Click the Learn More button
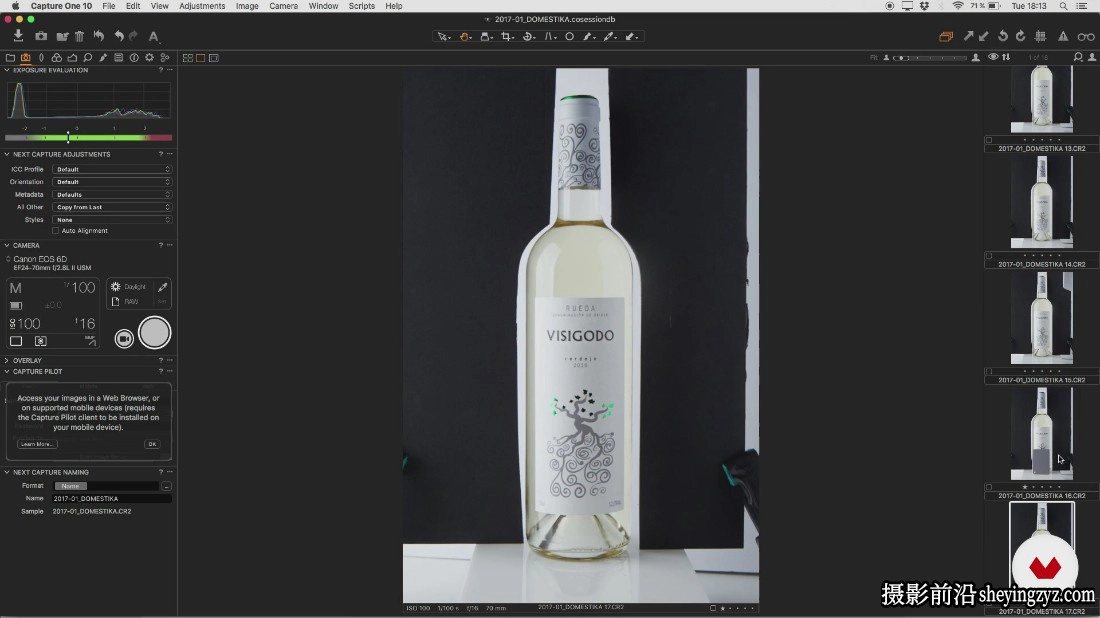 [x=36, y=444]
